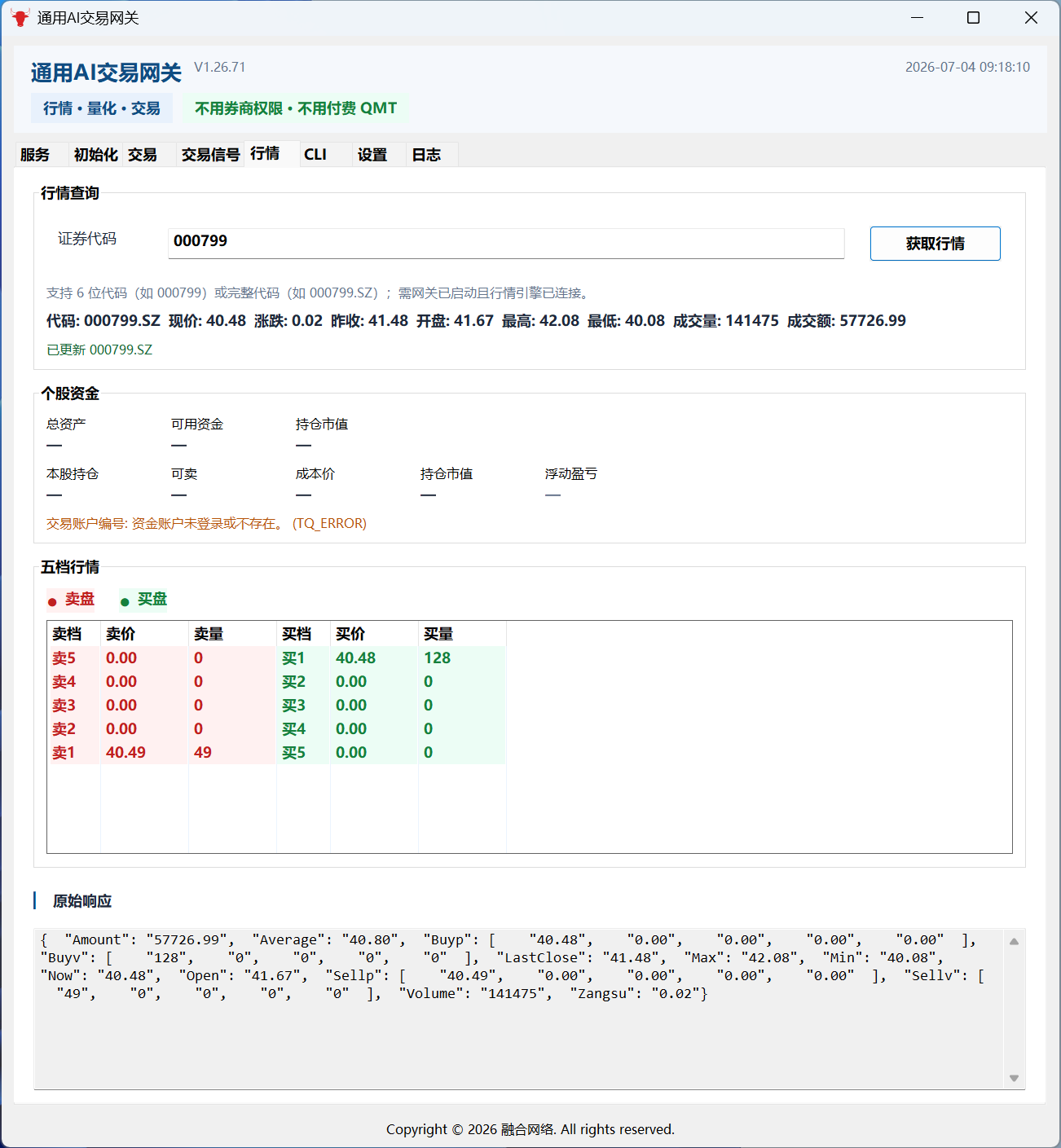
Task: Click the 可用资金 label
Action: [x=197, y=424]
